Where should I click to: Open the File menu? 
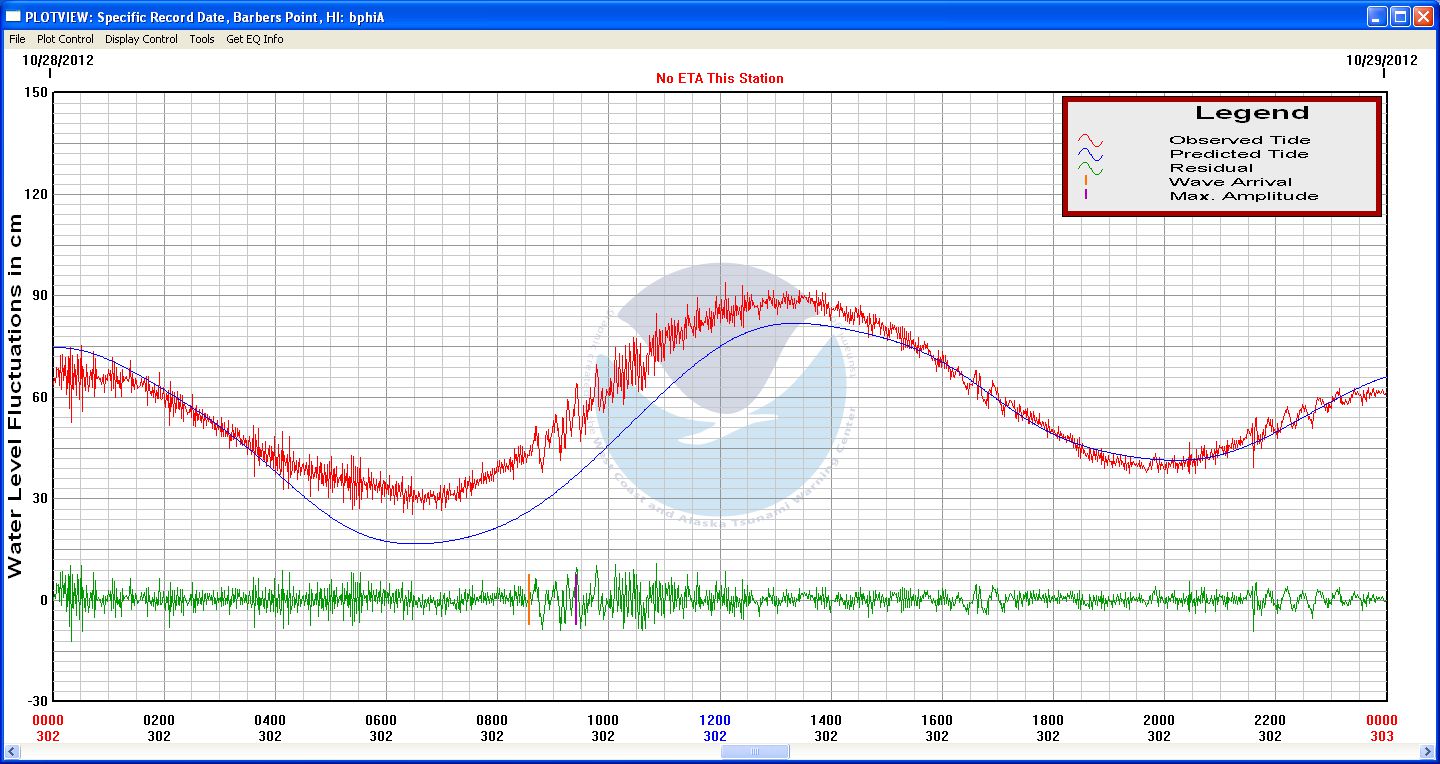(17, 39)
